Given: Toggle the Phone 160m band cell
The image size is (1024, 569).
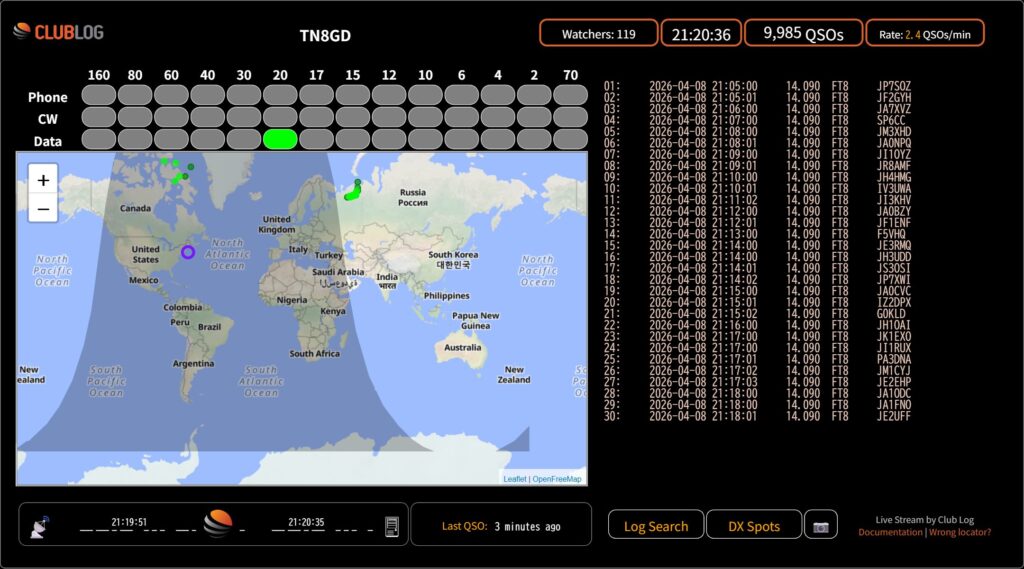Looking at the screenshot, I should tap(99, 97).
